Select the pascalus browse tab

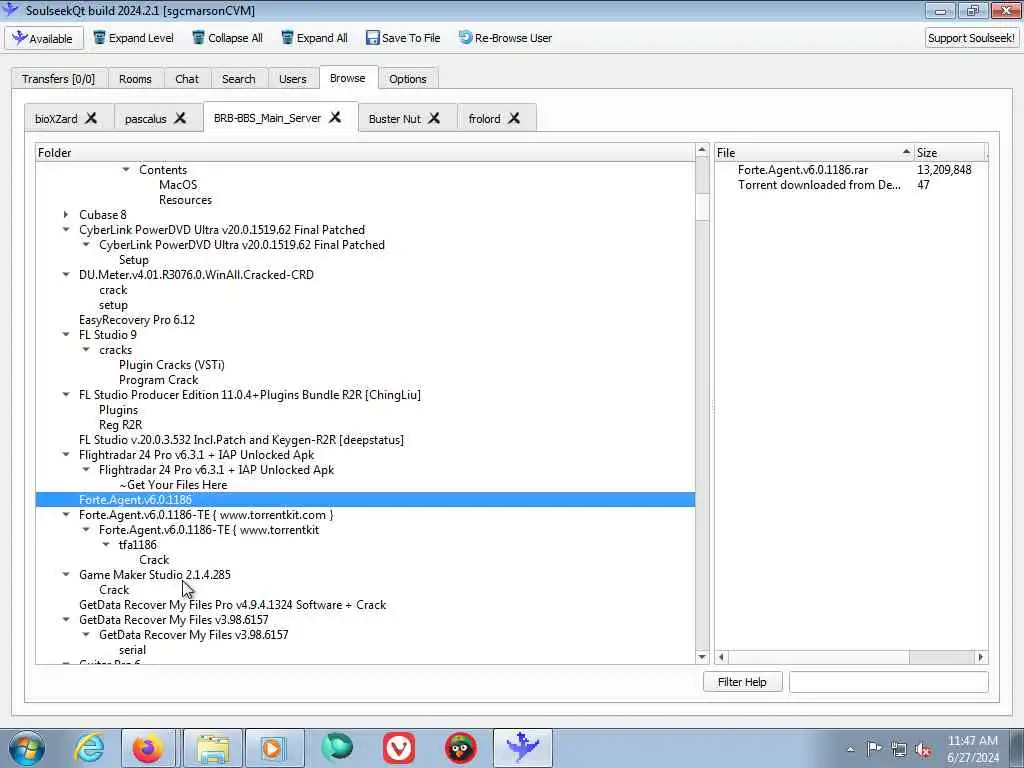click(146, 119)
